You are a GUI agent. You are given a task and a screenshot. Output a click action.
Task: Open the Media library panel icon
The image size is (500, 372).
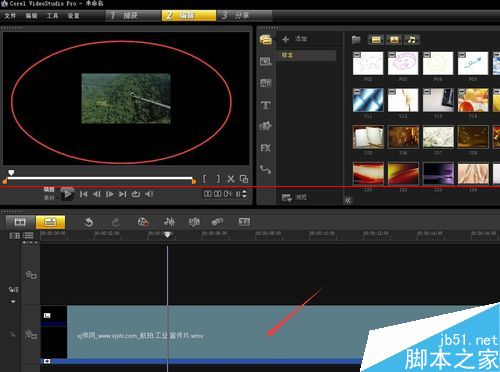[x=266, y=40]
